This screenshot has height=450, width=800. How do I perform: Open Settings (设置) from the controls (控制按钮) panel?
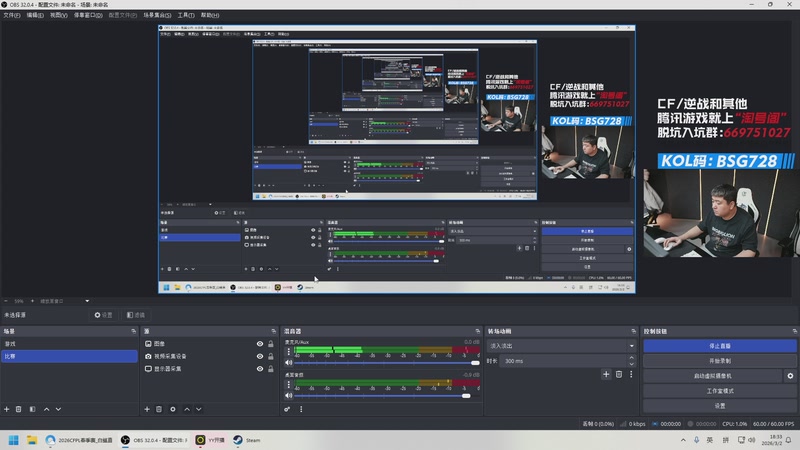pyautogui.click(x=720, y=406)
